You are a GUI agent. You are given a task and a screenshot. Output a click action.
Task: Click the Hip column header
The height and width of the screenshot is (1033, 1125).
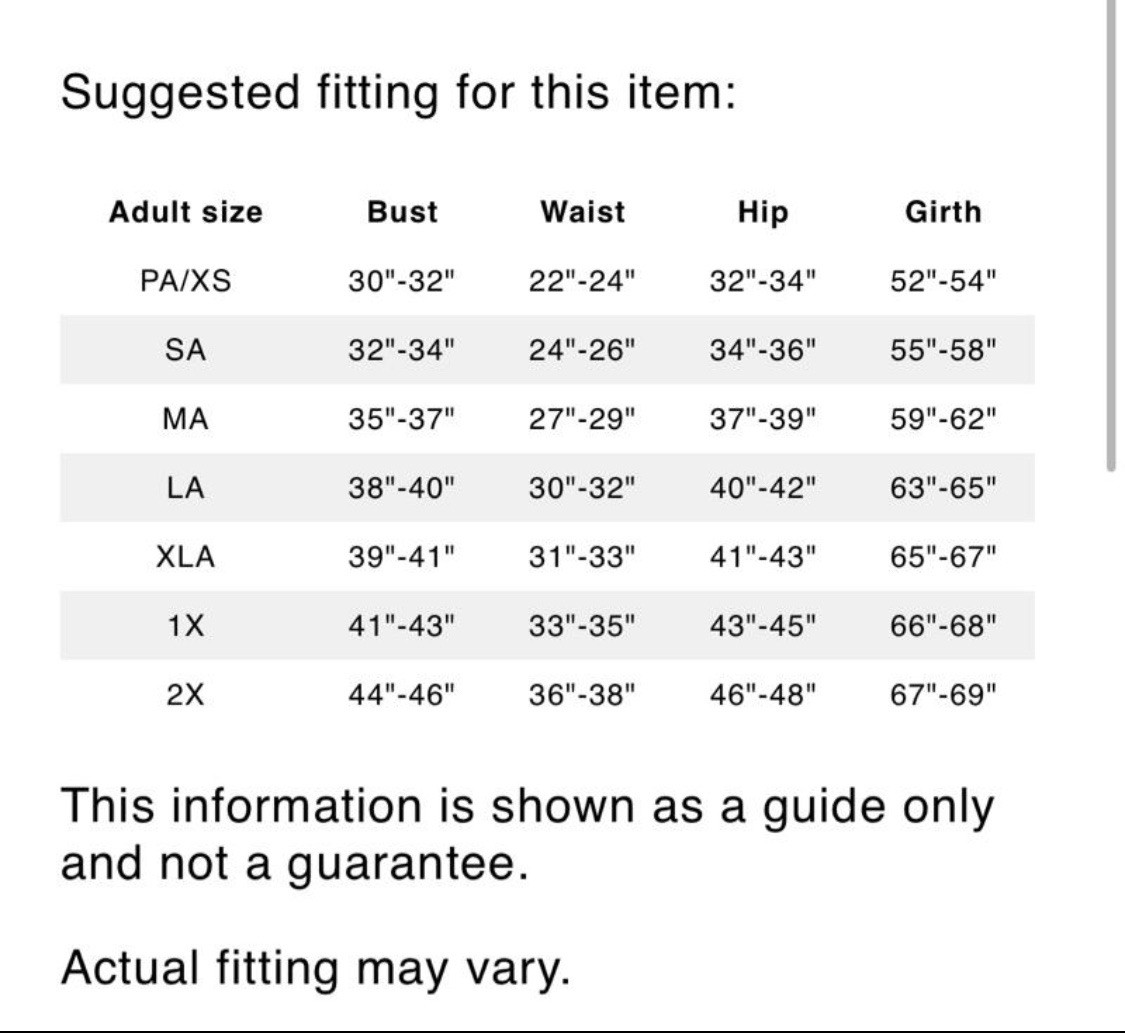click(763, 213)
